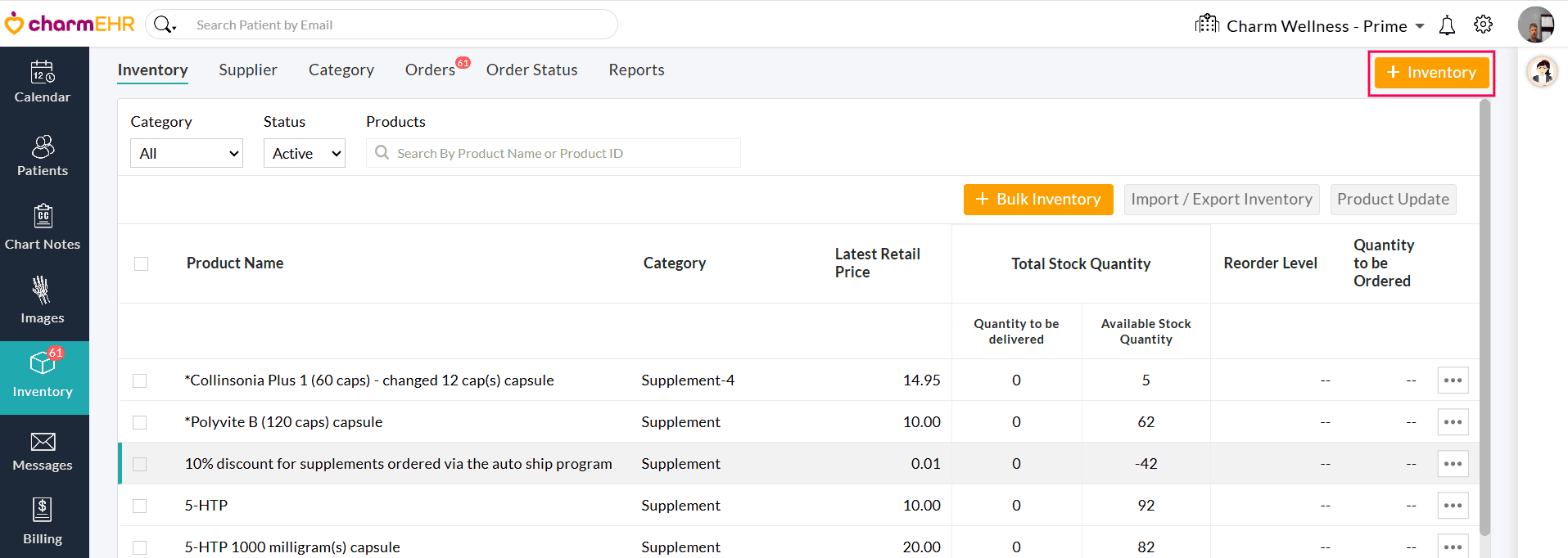Open Billing in sidebar
1568x558 pixels.
[43, 521]
